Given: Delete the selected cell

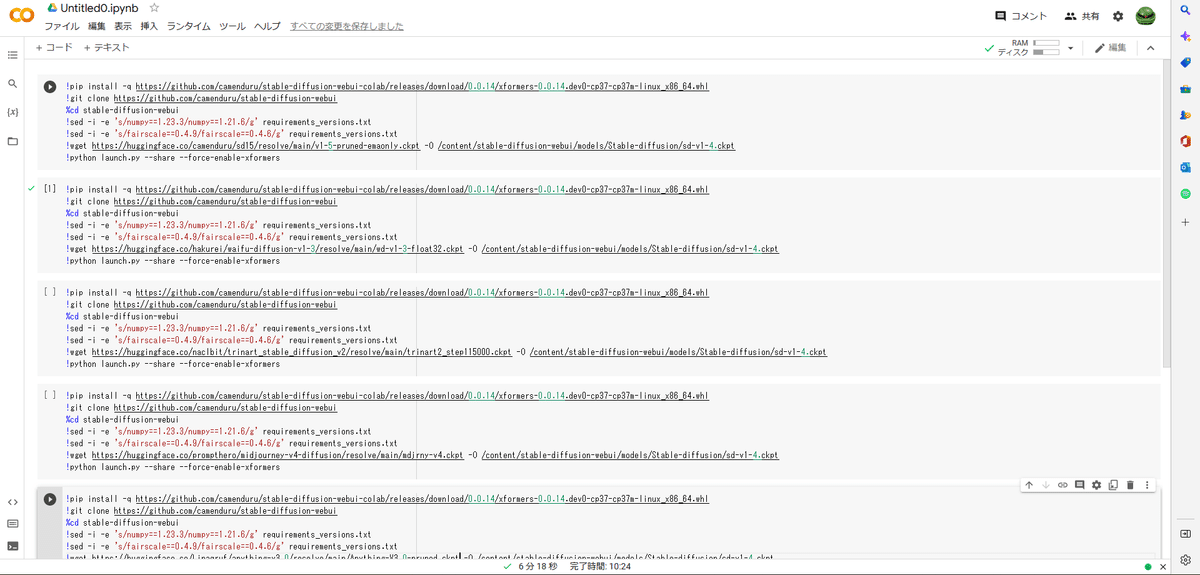Looking at the screenshot, I should click(x=1130, y=485).
